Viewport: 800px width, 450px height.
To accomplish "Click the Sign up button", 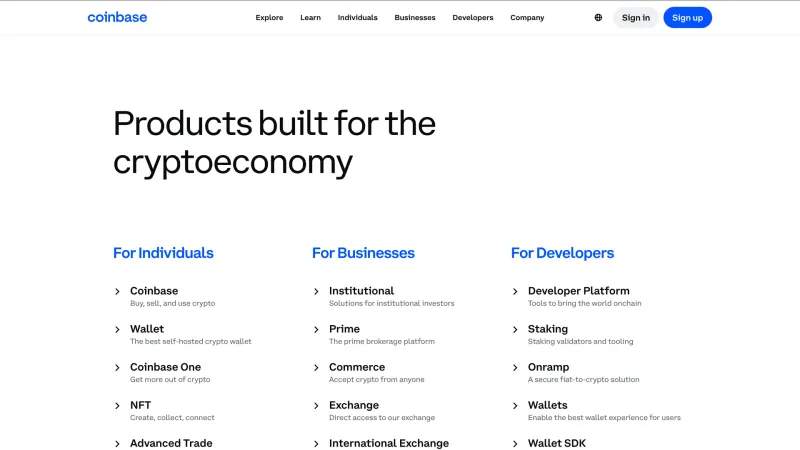I will pyautogui.click(x=687, y=17).
